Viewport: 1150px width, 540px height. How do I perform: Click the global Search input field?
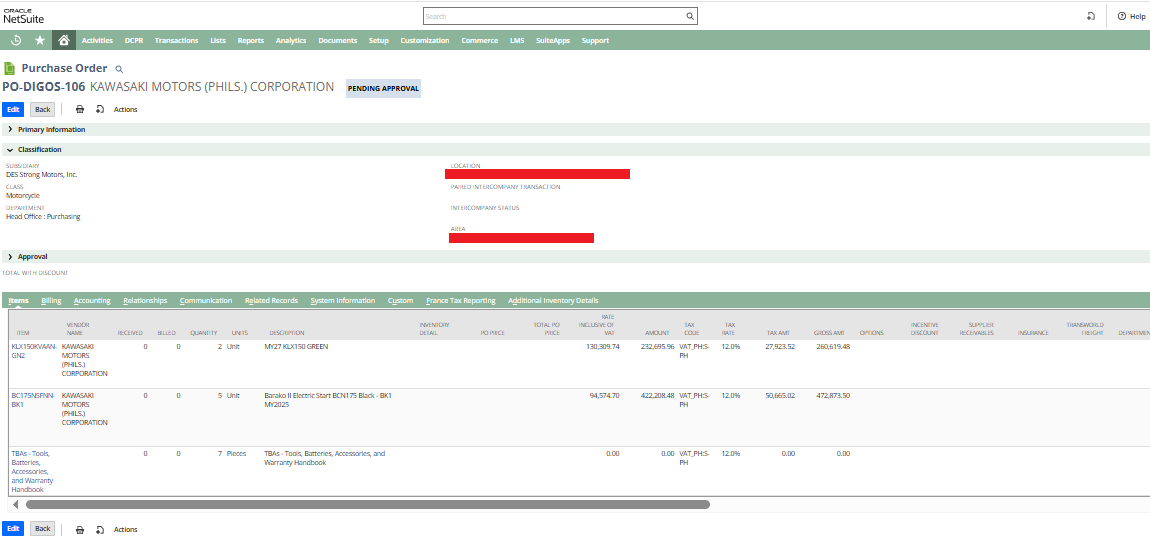click(x=554, y=15)
